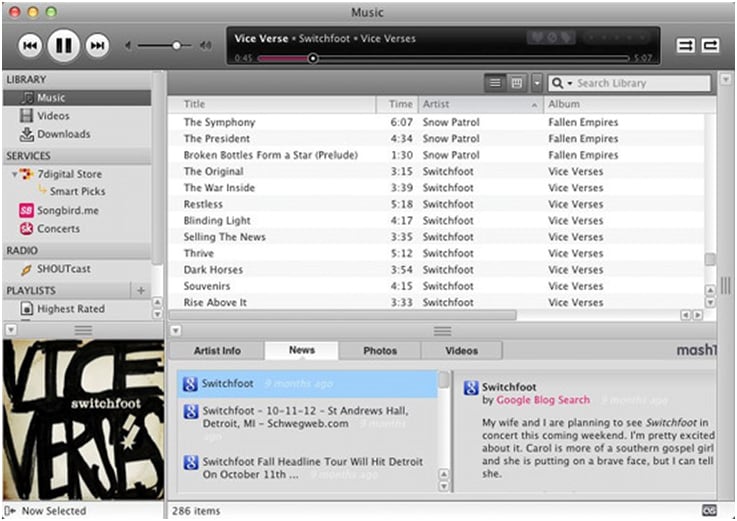The width and height of the screenshot is (737, 521).
Task: Select the track 'Dark Horses'
Action: pyautogui.click(x=436, y=270)
